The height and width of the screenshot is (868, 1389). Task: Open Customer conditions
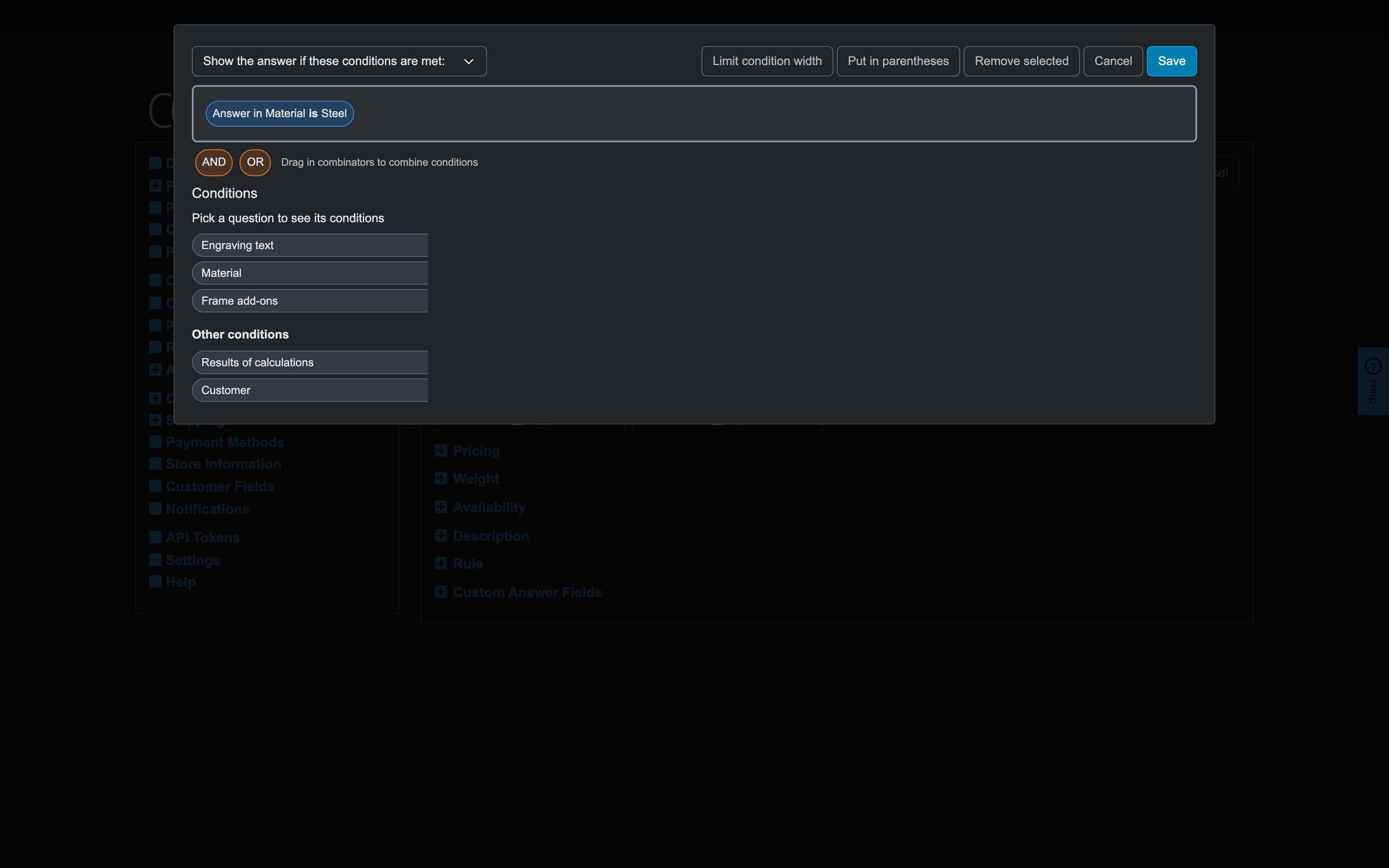pyautogui.click(x=310, y=390)
